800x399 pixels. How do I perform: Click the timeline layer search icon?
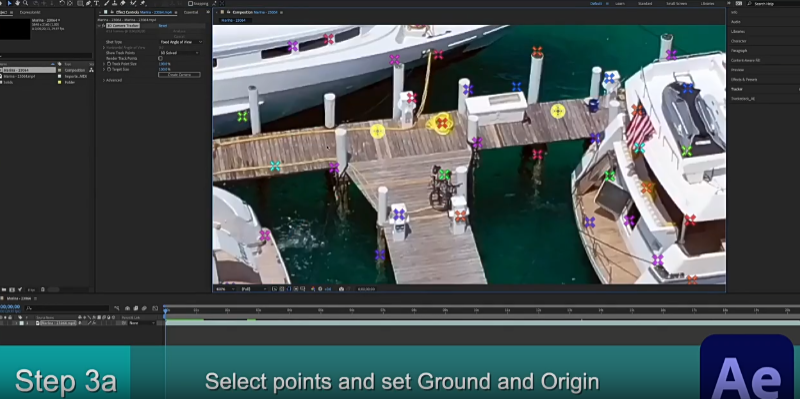tap(29, 308)
